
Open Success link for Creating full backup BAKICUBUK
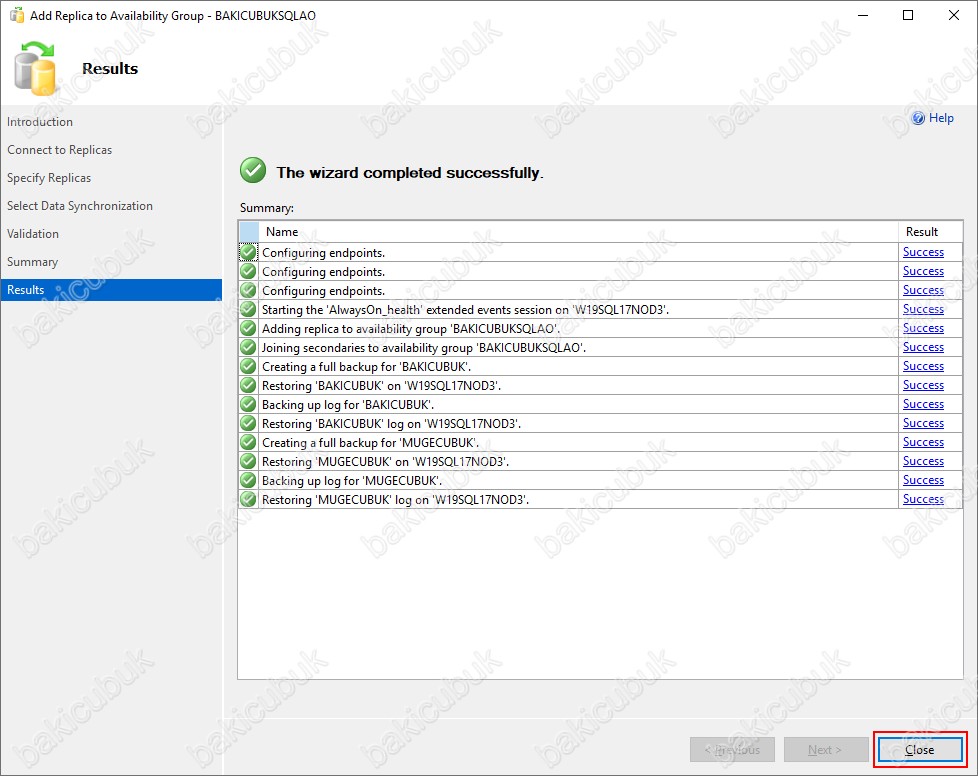[923, 366]
